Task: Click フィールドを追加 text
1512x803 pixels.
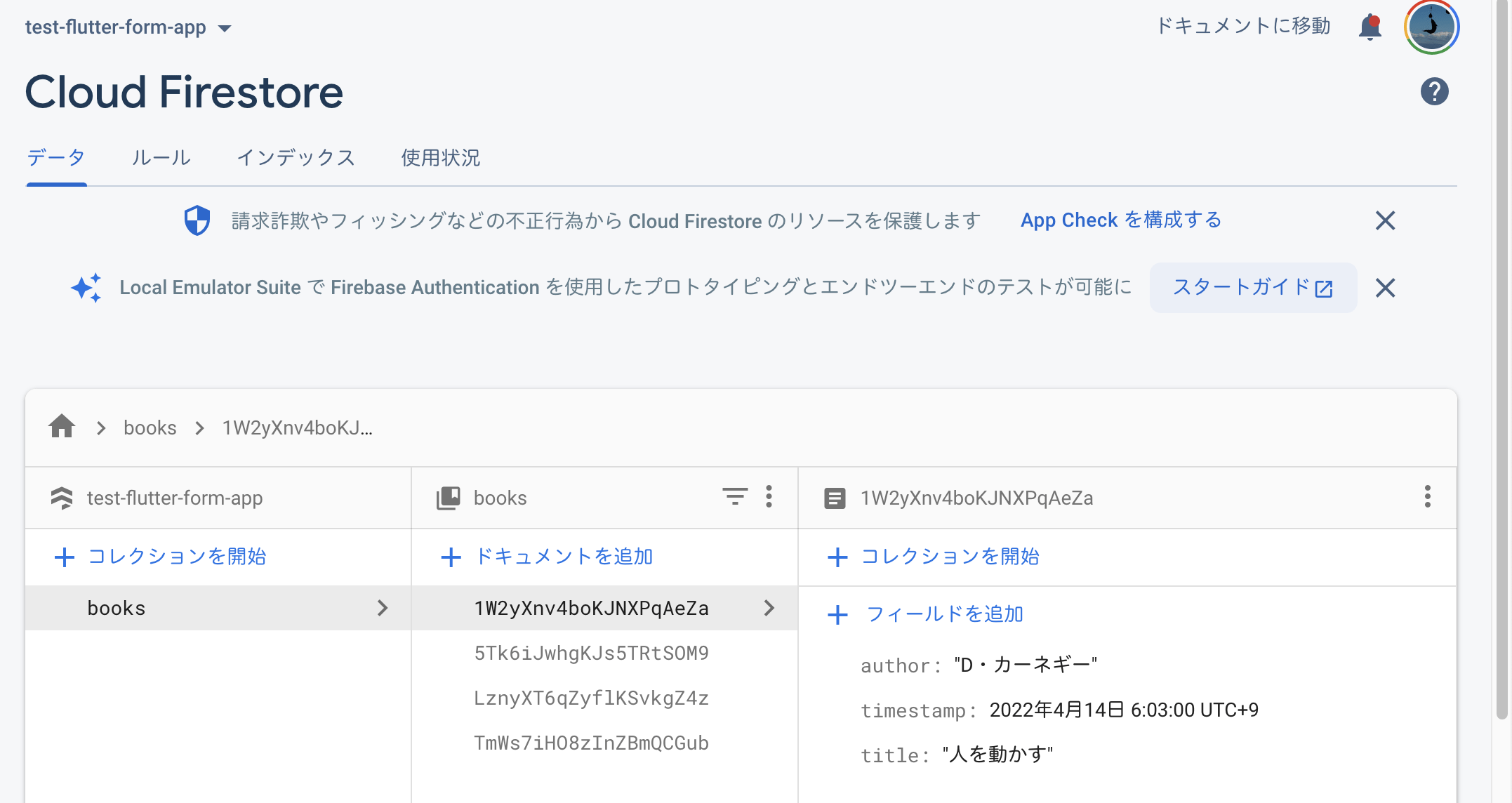Action: (945, 614)
